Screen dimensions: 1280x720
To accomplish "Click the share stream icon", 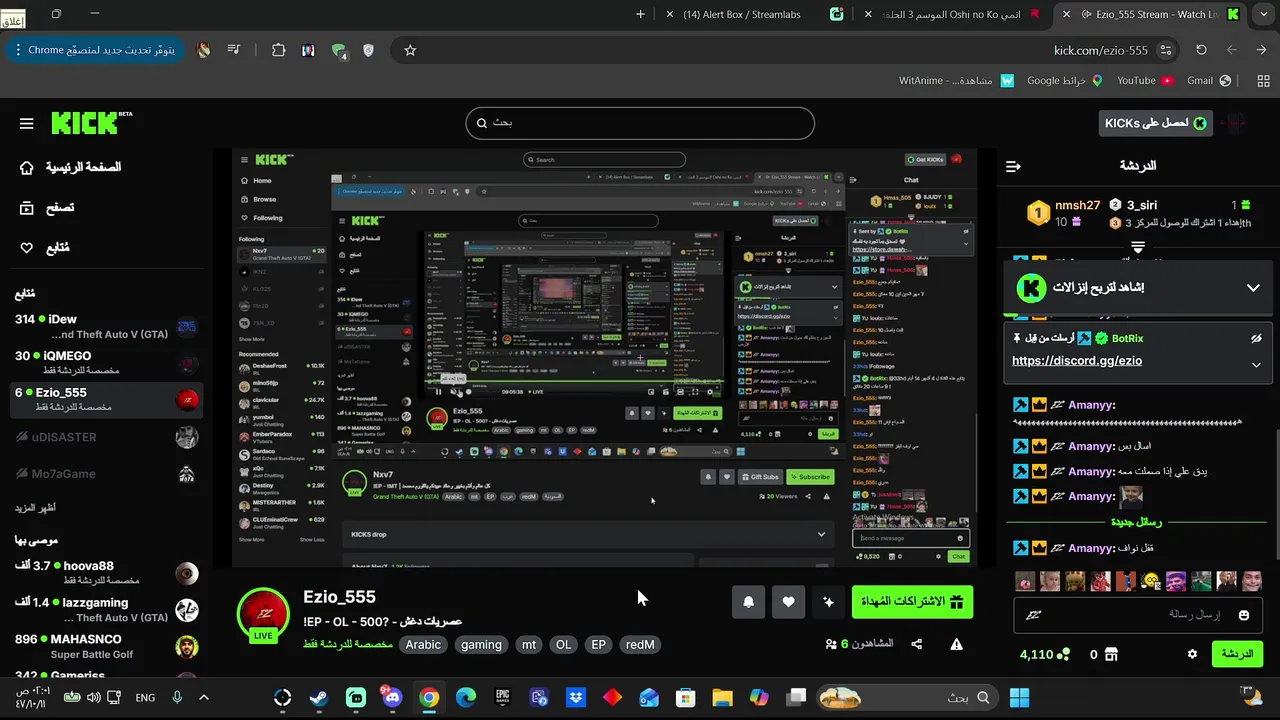I will tap(917, 644).
